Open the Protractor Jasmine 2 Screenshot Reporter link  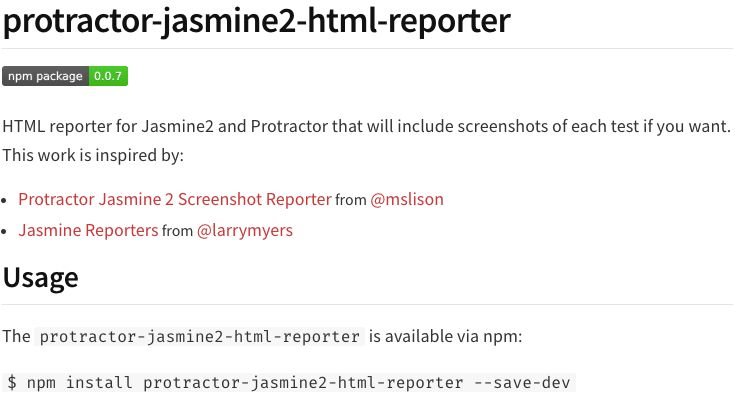175,199
